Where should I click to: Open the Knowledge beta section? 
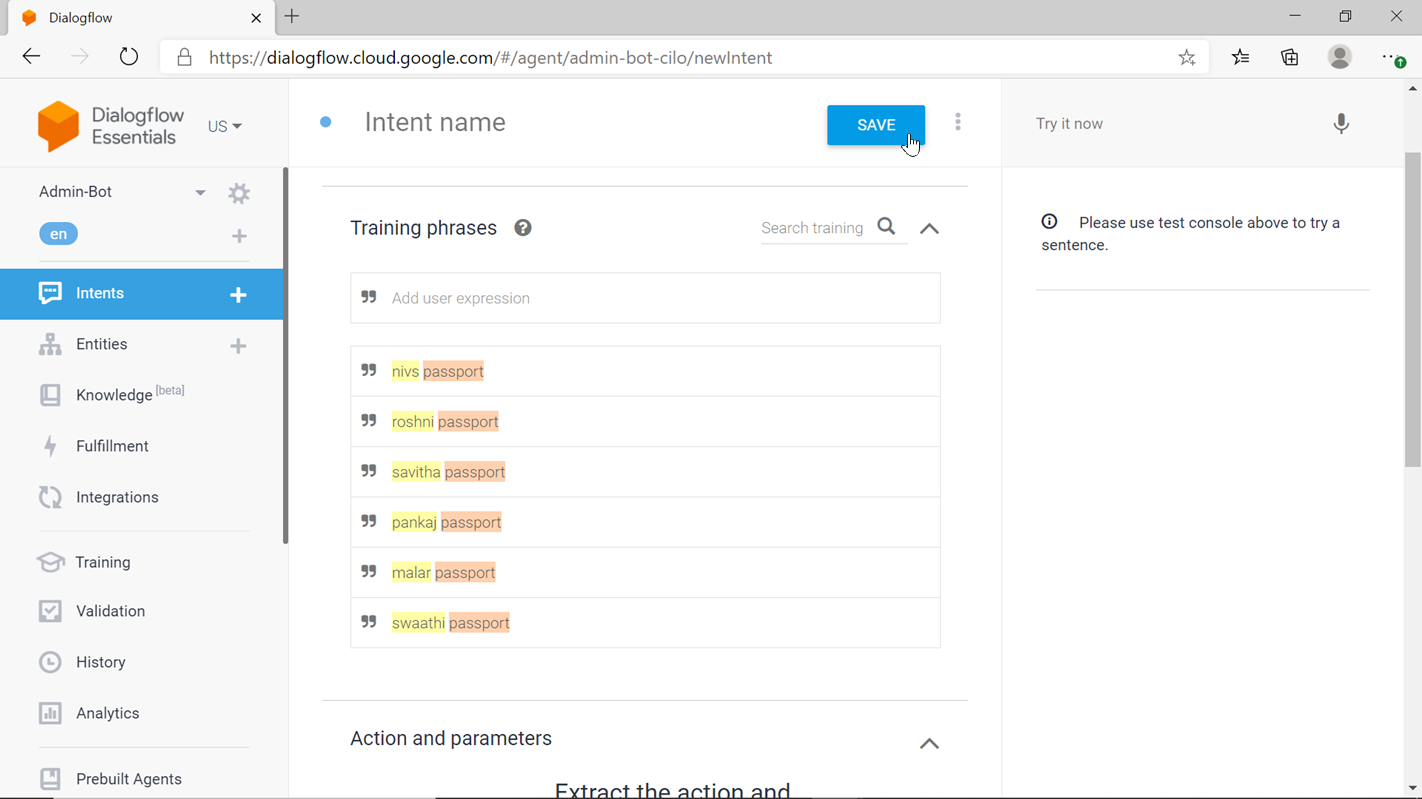[x=114, y=395]
